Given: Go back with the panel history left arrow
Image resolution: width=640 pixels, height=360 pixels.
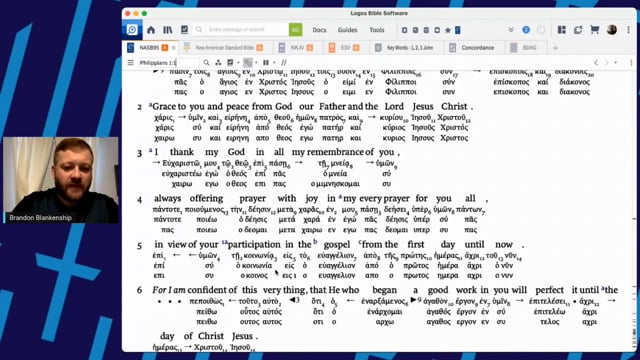Looking at the screenshot, I should coord(596,63).
